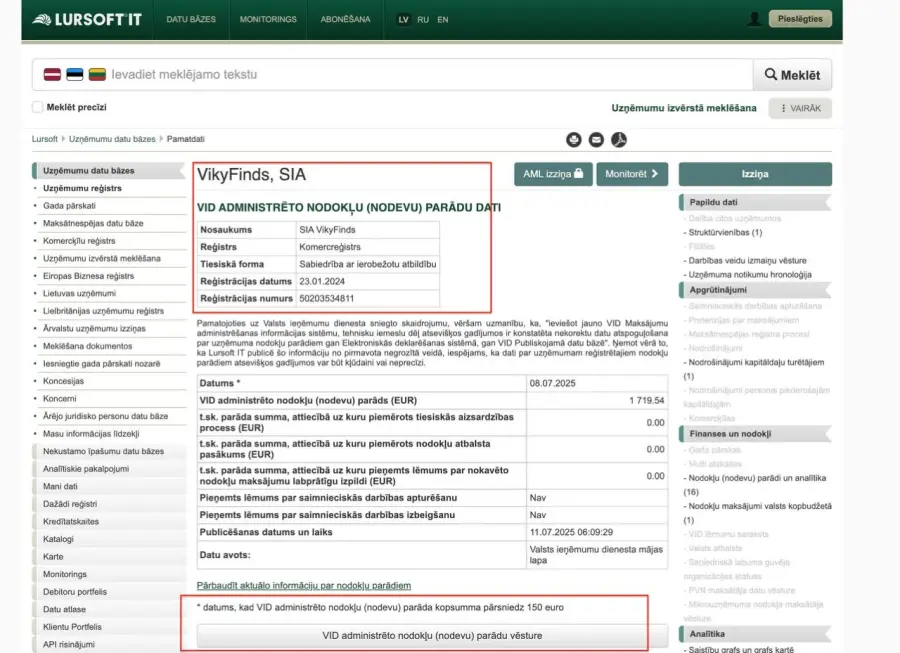Click the Monitorēt button

point(632,174)
